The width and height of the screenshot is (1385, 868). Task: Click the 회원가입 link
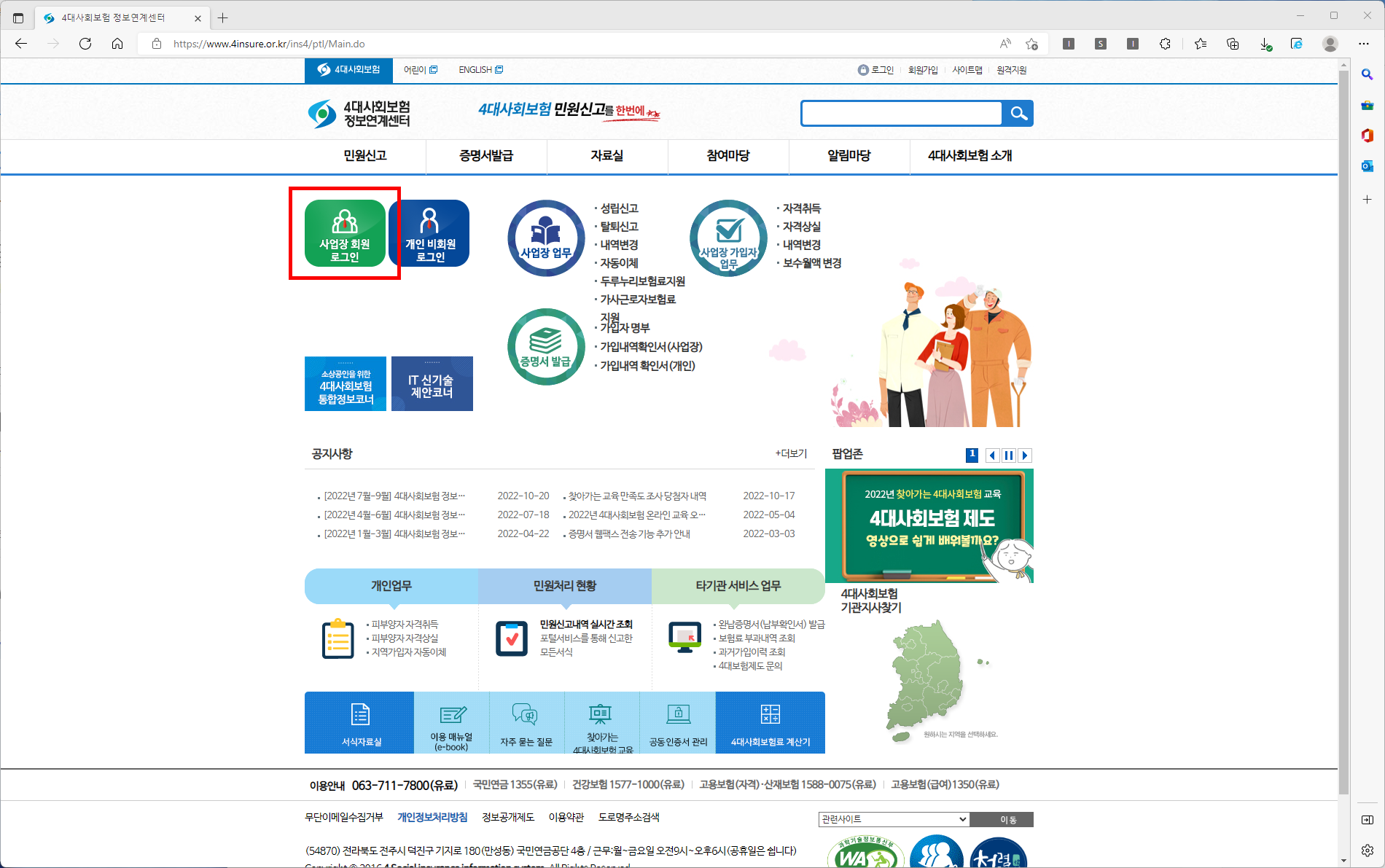point(923,70)
